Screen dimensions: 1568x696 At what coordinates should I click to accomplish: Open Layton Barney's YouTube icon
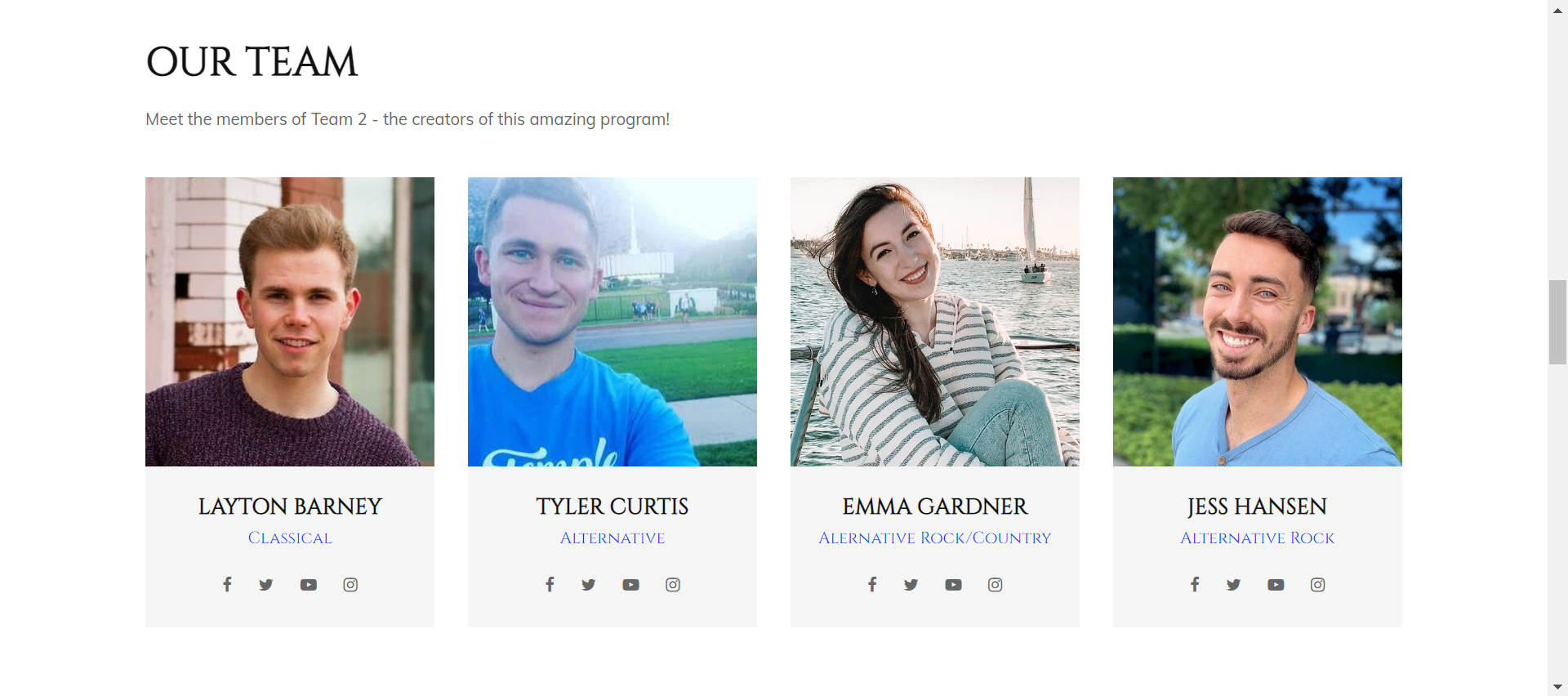pyautogui.click(x=309, y=585)
